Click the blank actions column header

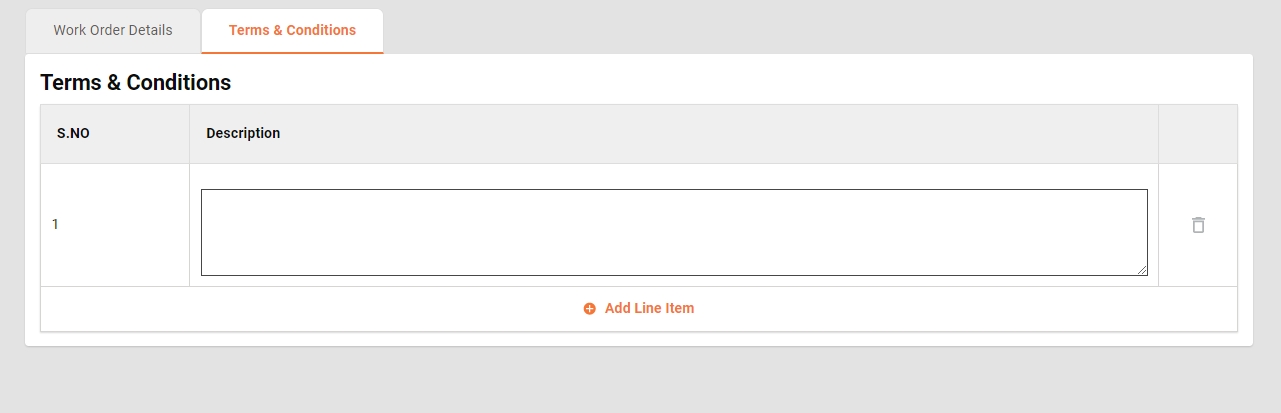[x=1198, y=134]
